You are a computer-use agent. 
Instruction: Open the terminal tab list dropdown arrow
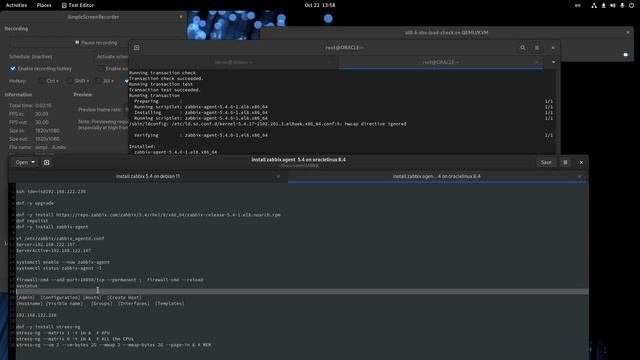[553, 62]
